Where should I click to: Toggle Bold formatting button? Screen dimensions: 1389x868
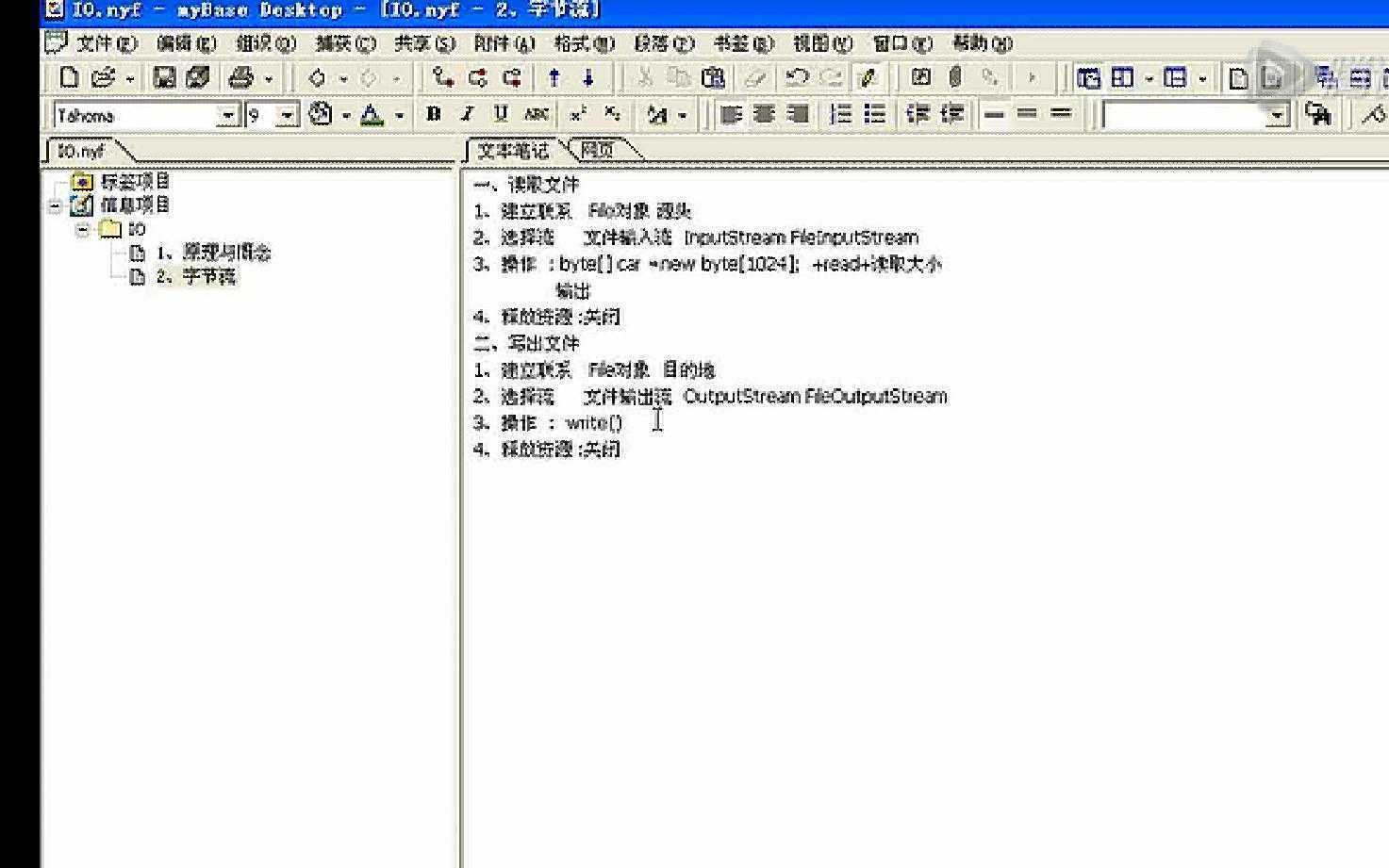[x=433, y=114]
